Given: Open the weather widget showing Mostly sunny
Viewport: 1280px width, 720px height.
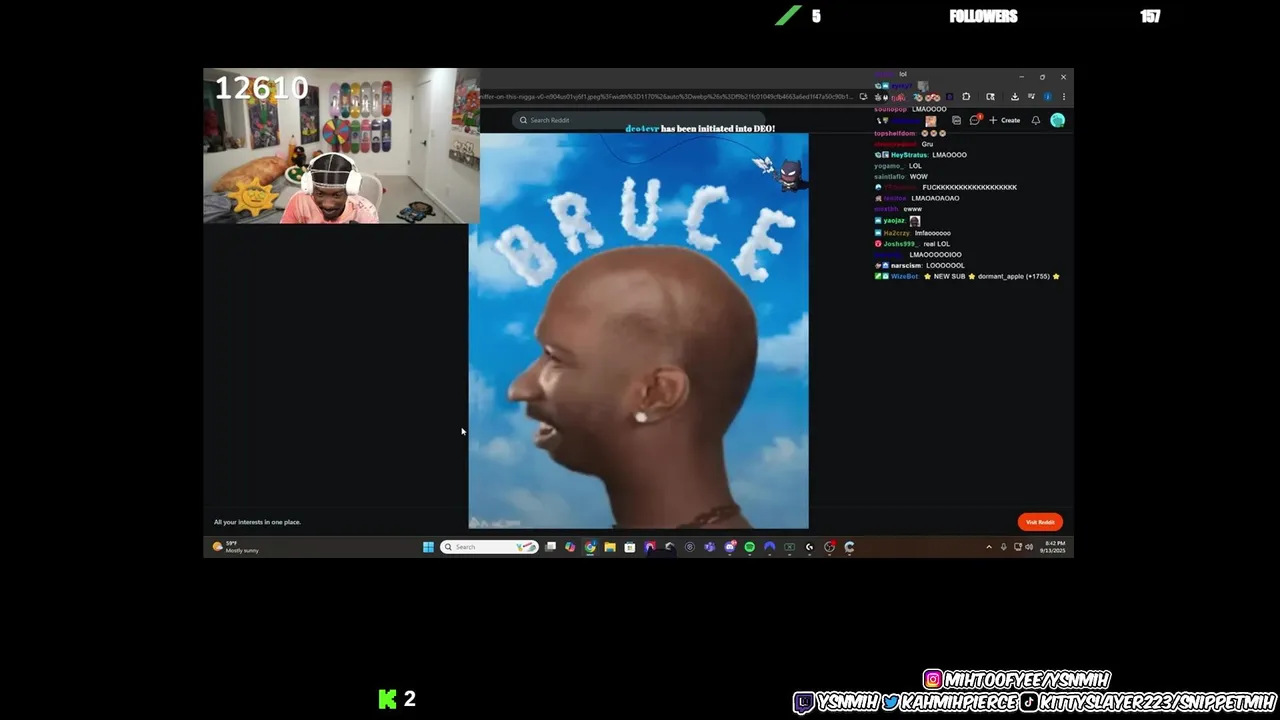Looking at the screenshot, I should click(x=236, y=547).
